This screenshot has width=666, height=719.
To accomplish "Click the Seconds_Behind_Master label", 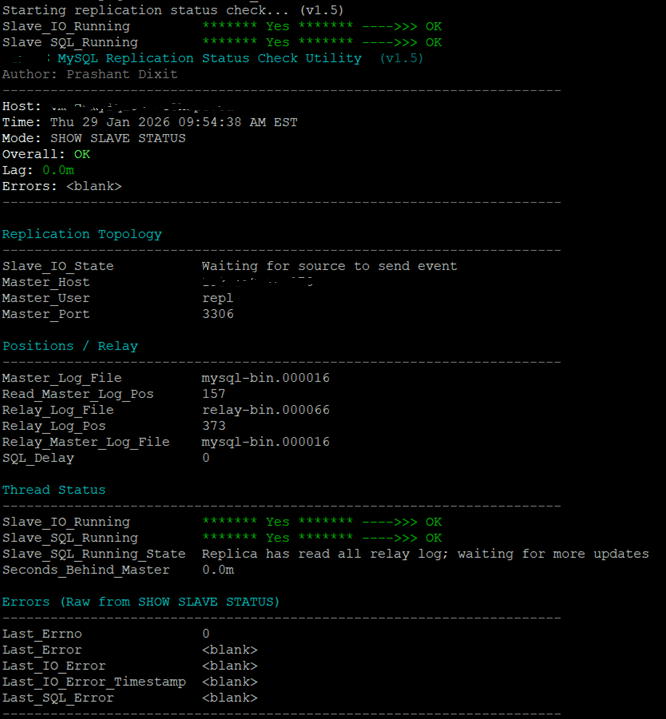I will click(85, 570).
